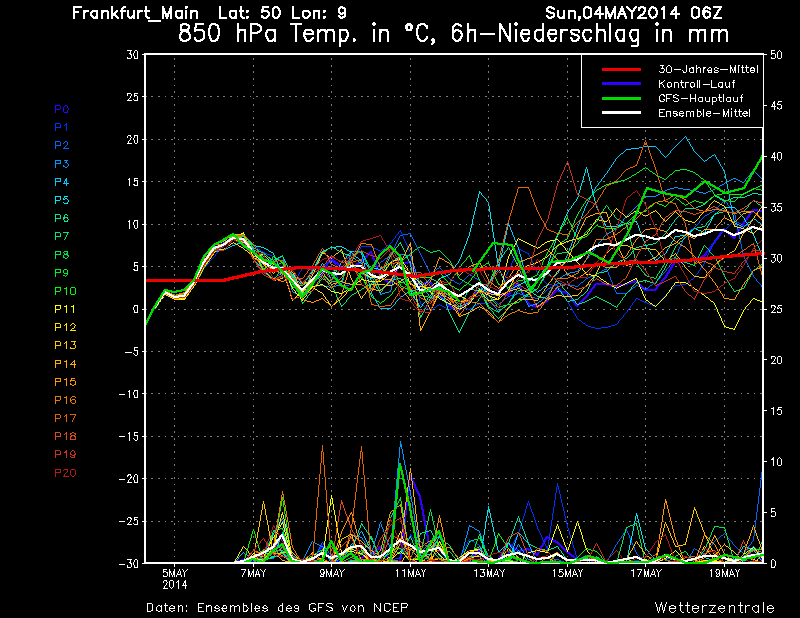Screen dimensions: 800x618
Task: Click the 13MAY x-axis label
Action: [489, 573]
